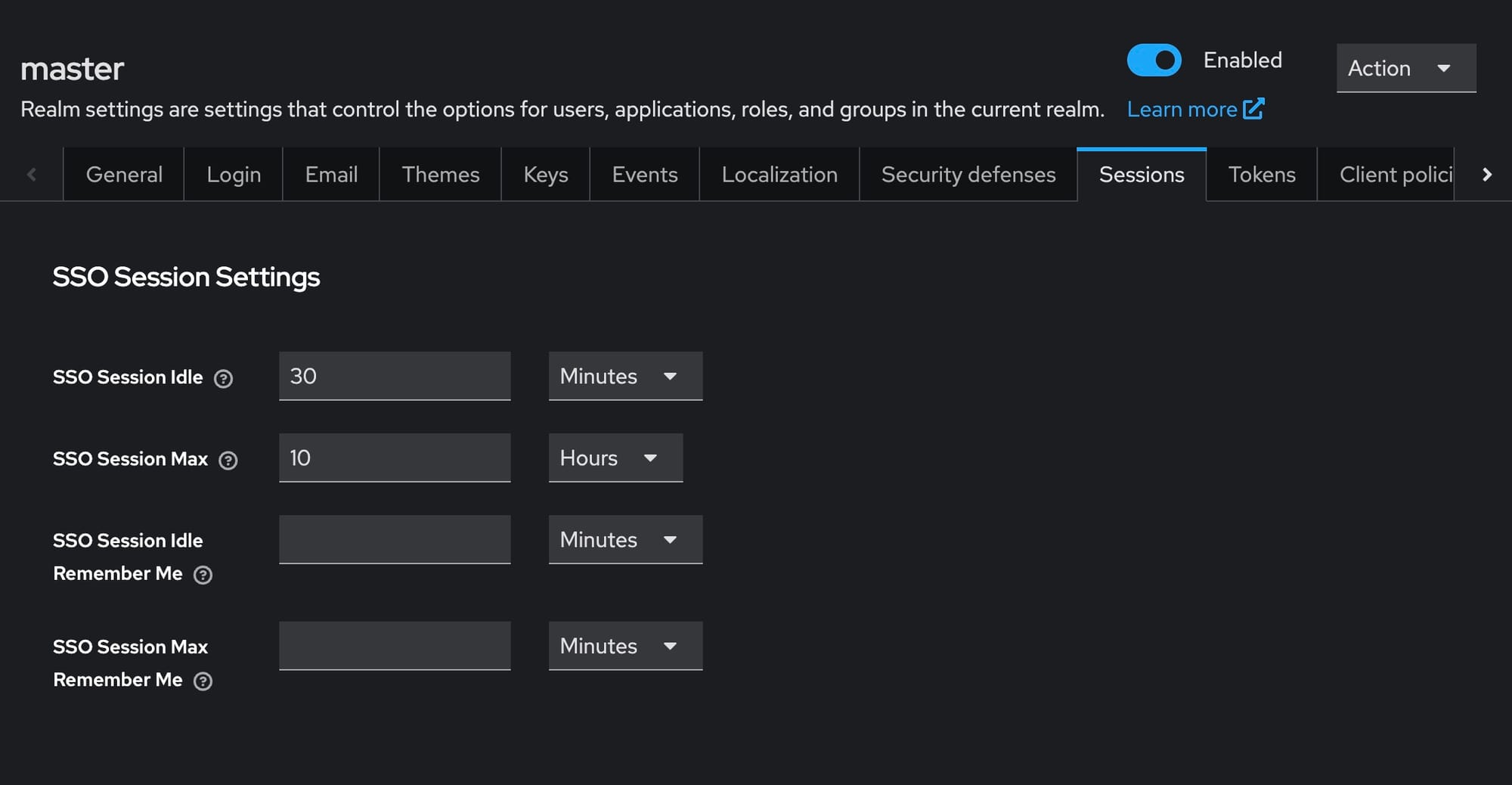Screen dimensions: 1512x785
Task: Open SSO Session Max unit dropdown (Hours)
Action: [615, 458]
